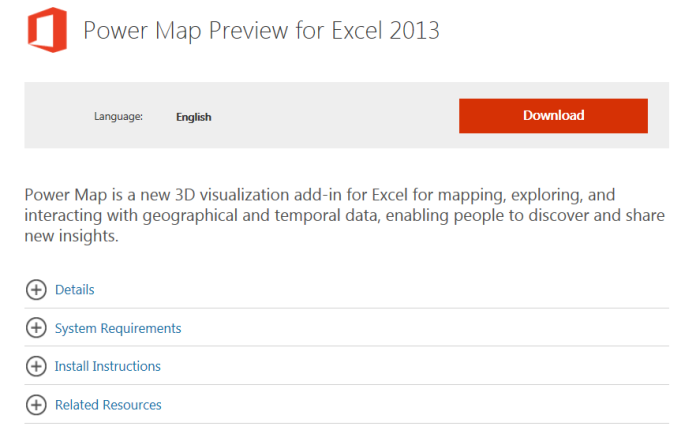696x430 pixels.
Task: Click the divider line below the Details row
Action: tap(347, 308)
